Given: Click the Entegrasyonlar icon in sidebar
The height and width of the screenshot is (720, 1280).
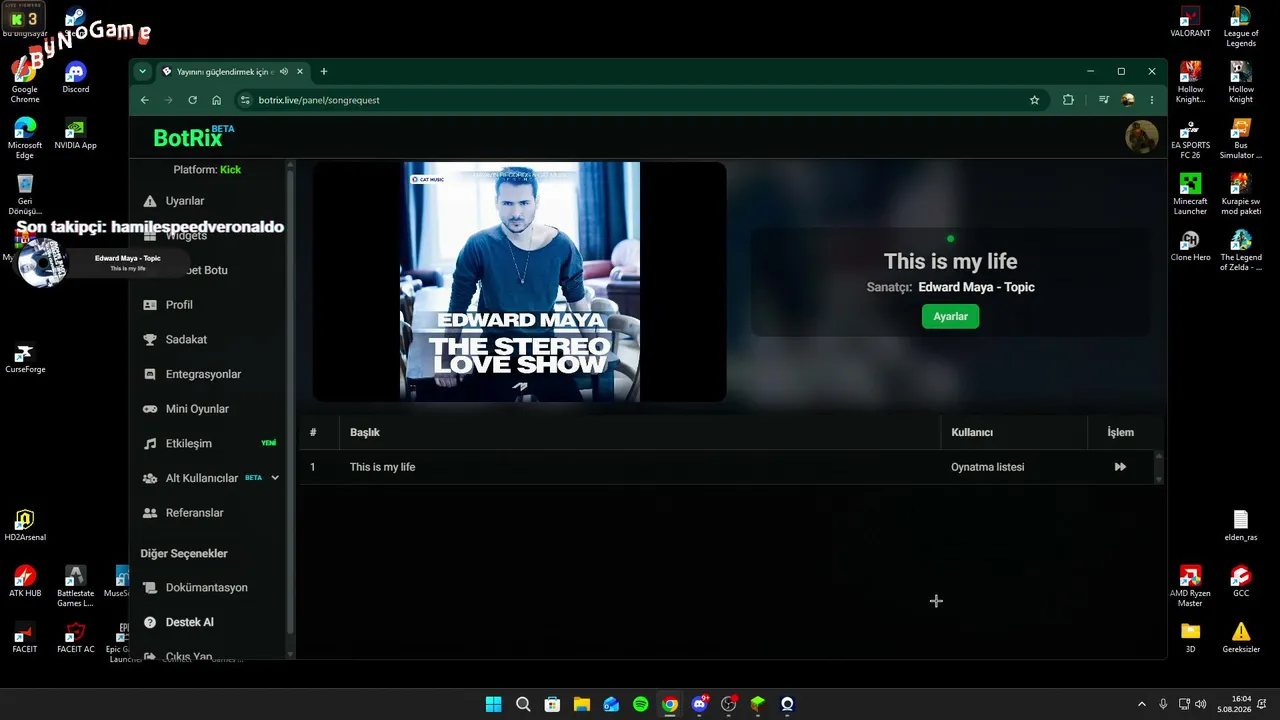Looking at the screenshot, I should (x=150, y=374).
